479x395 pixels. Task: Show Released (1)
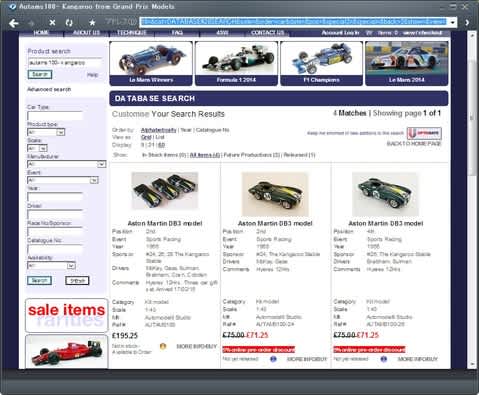tap(299, 155)
